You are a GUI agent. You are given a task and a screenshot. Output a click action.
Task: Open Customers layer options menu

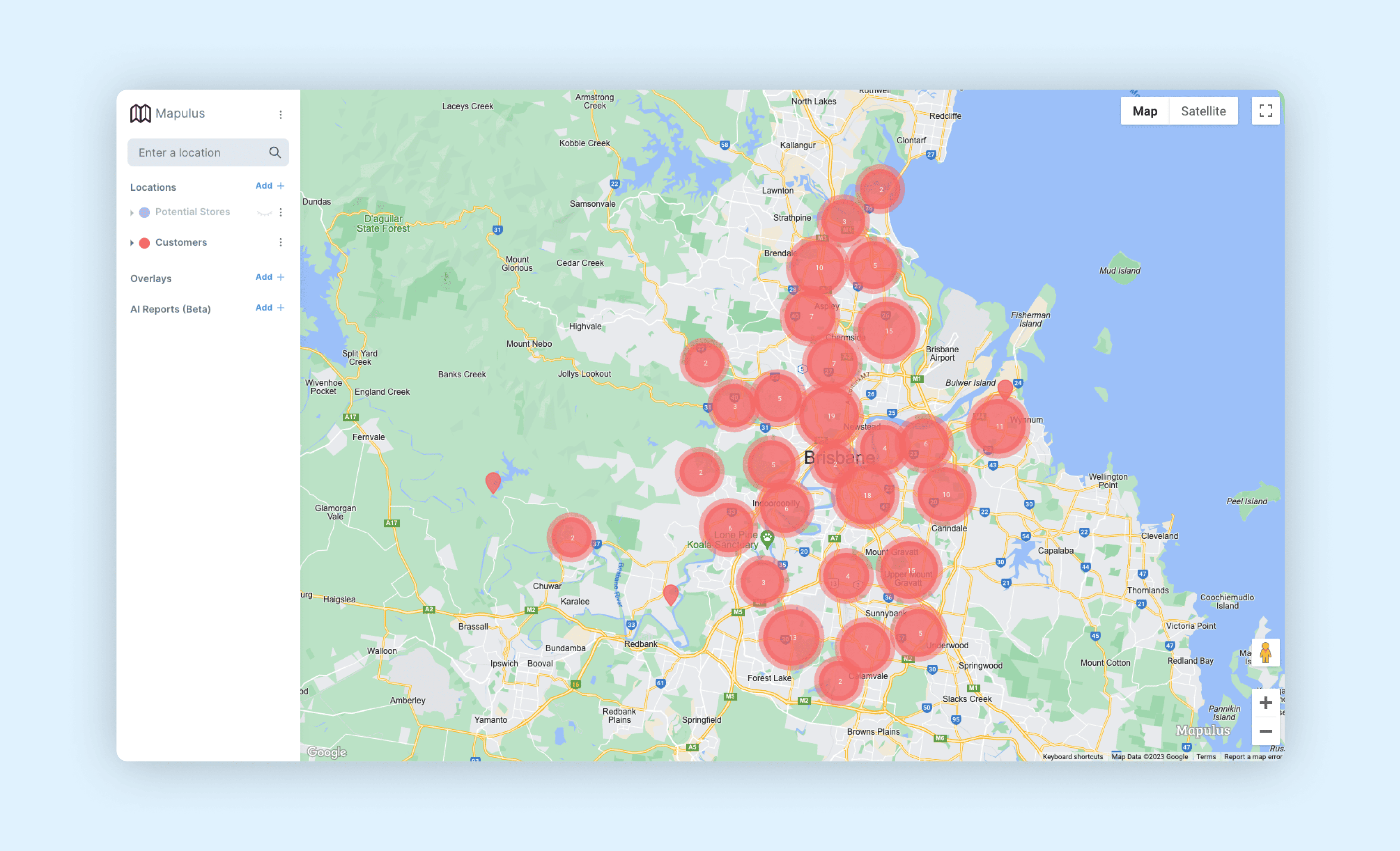pyautogui.click(x=280, y=242)
